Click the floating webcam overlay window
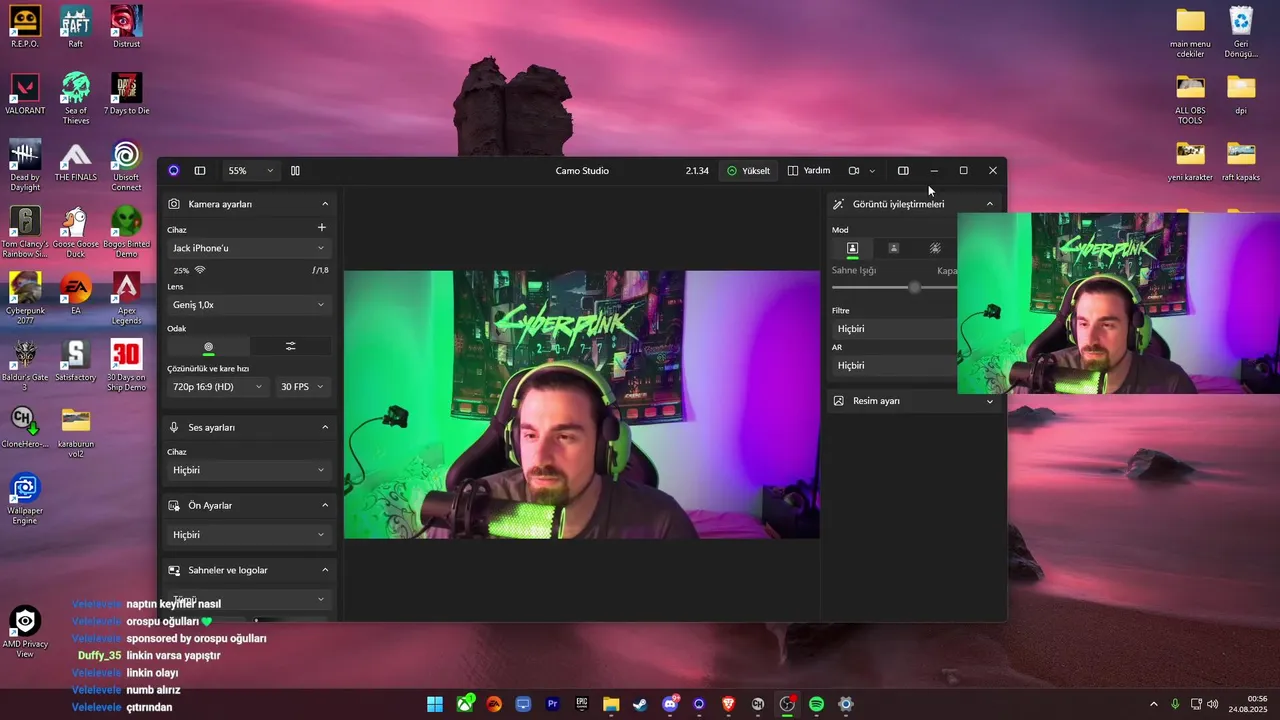 point(1118,303)
